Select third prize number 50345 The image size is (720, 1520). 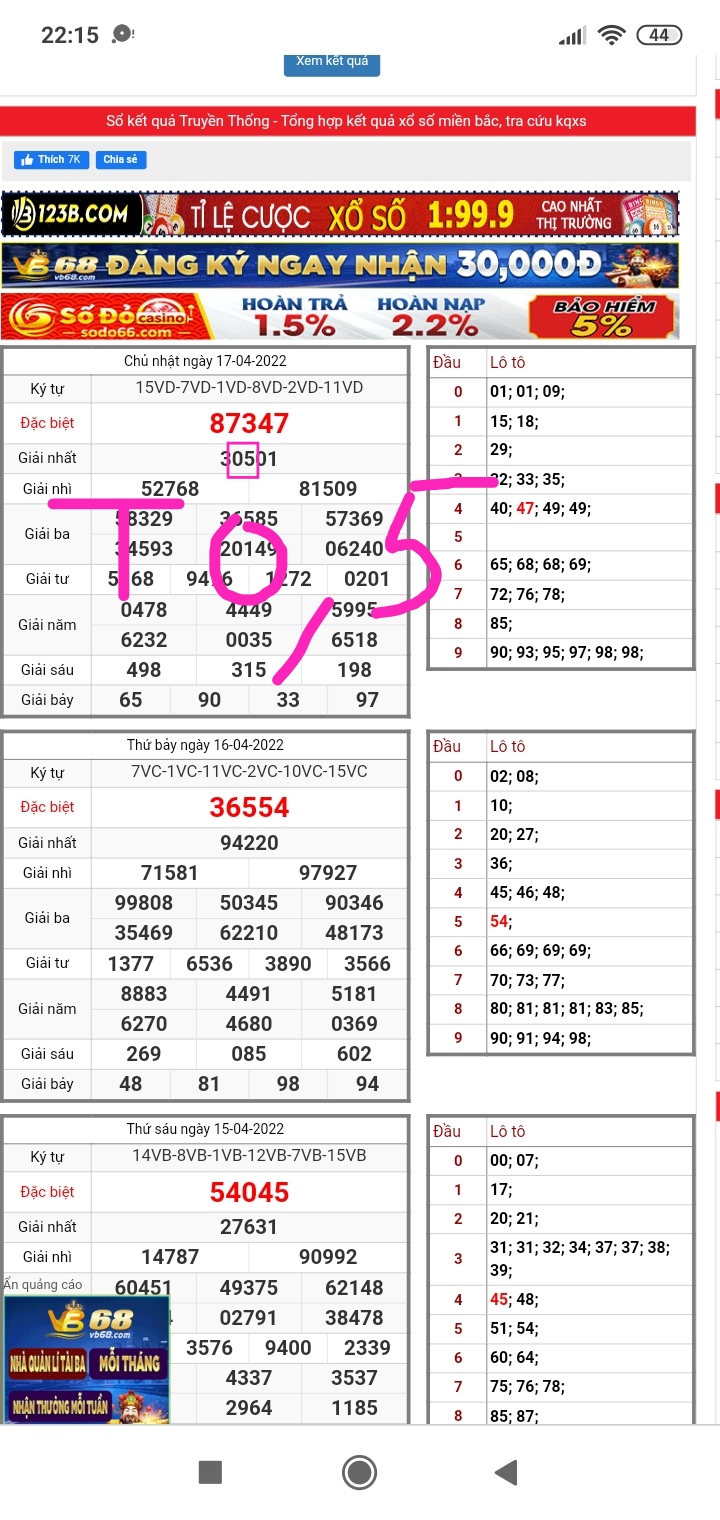249,903
